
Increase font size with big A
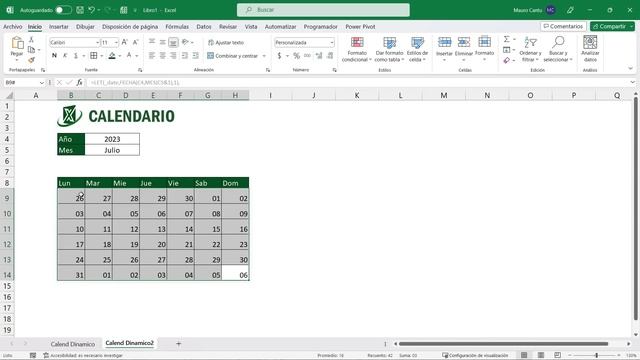[x=125, y=42]
